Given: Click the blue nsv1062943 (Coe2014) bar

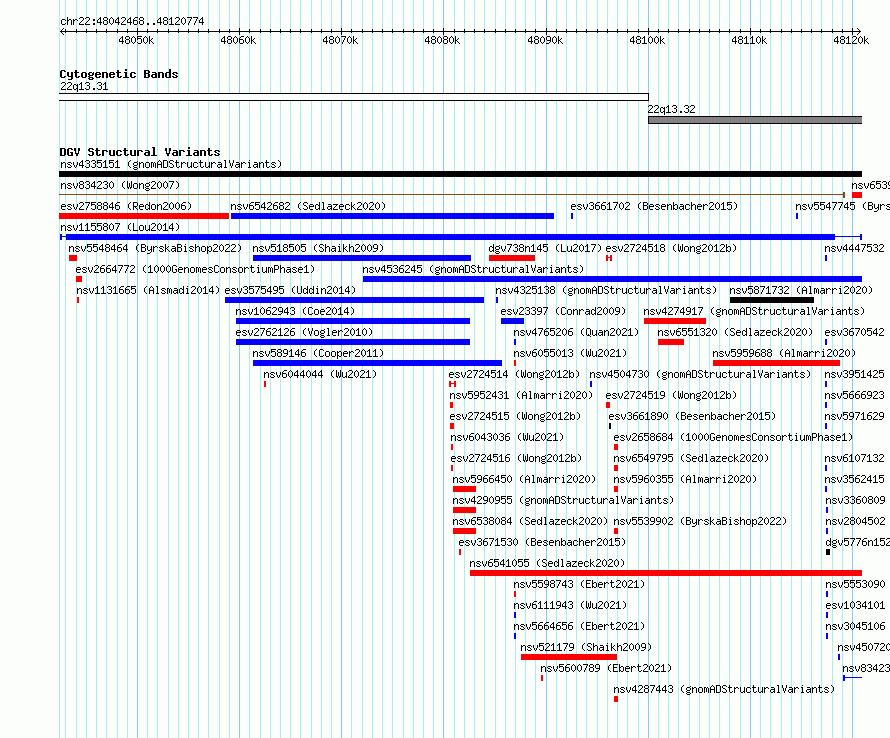Looking at the screenshot, I should [x=352, y=321].
